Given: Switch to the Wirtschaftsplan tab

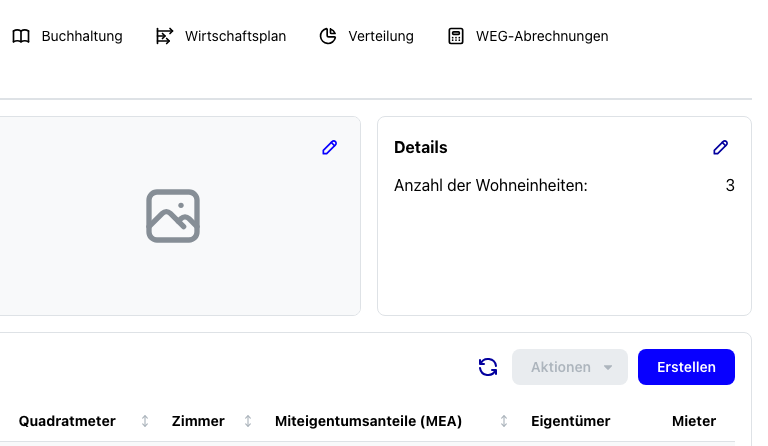Looking at the screenshot, I should tap(220, 36).
